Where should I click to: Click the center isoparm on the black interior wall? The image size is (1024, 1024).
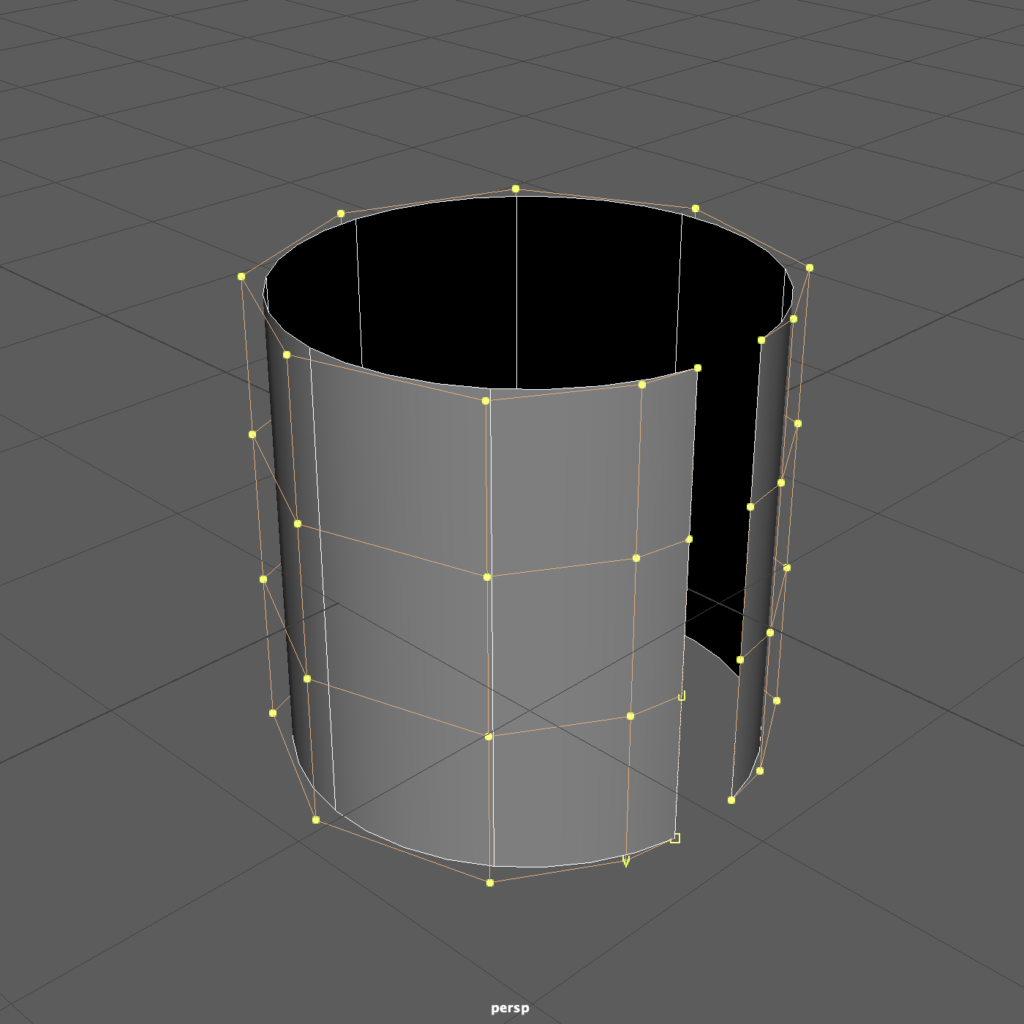516,290
